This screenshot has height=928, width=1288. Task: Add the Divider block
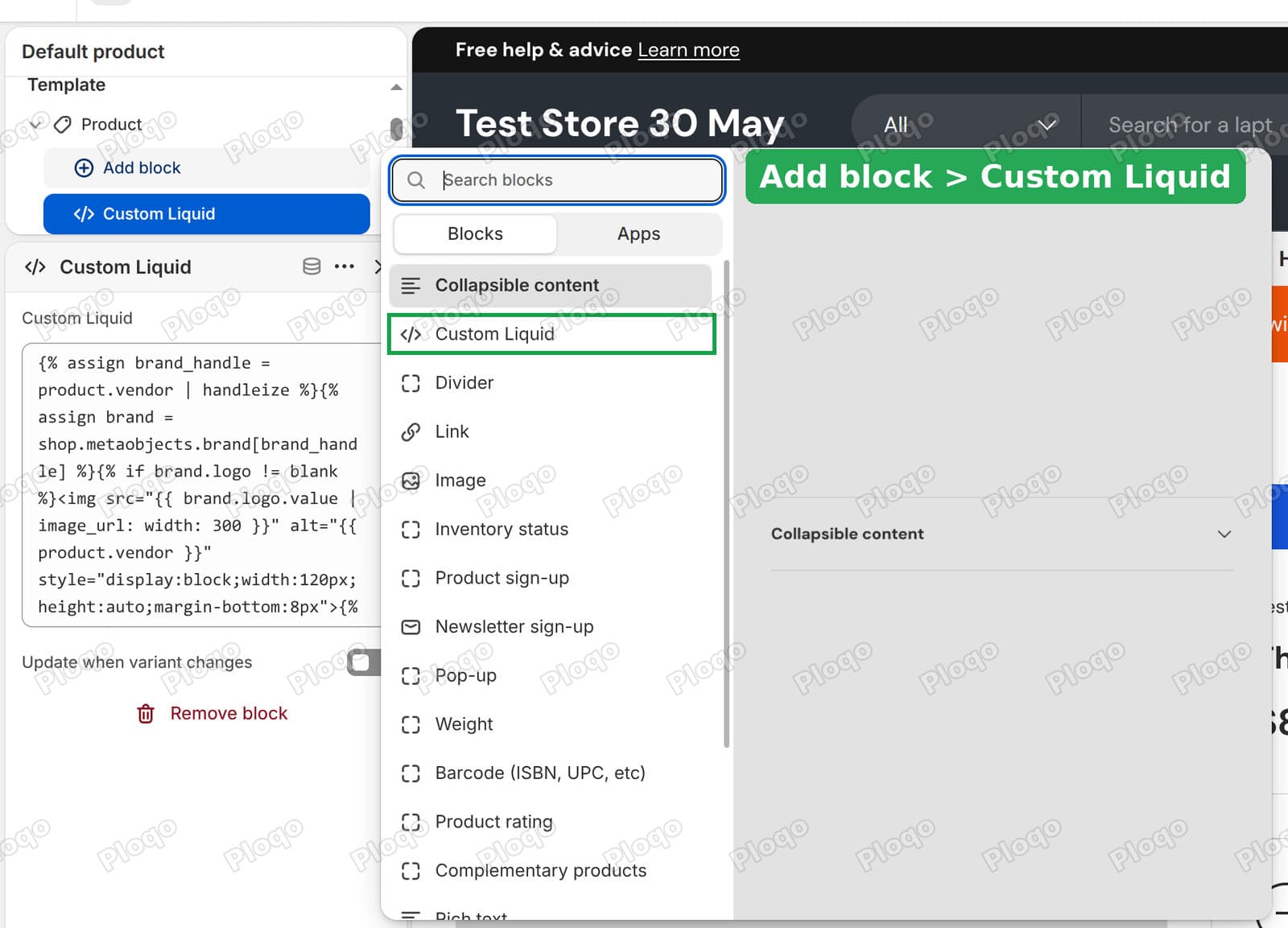(x=551, y=383)
